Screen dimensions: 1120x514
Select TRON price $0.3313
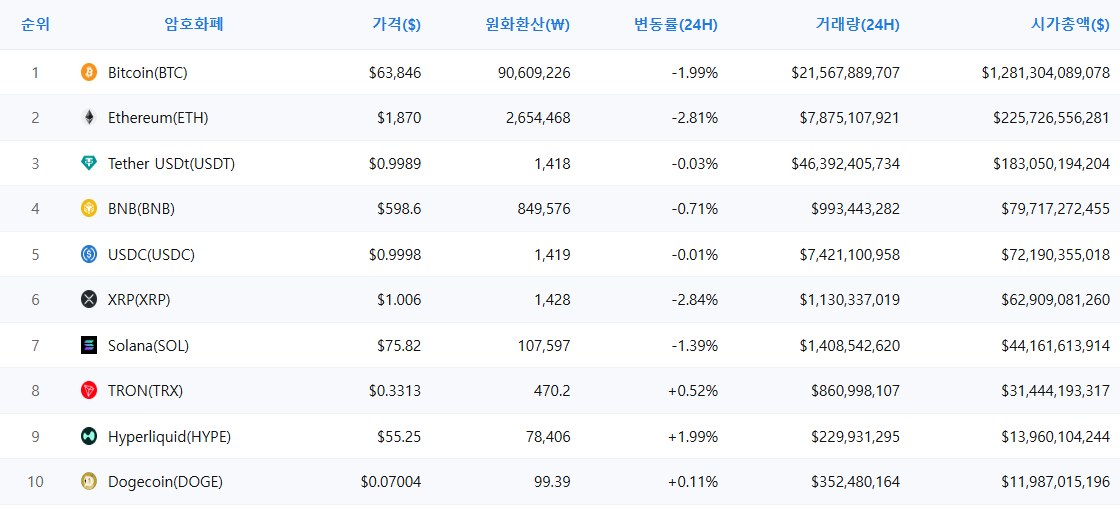point(395,390)
